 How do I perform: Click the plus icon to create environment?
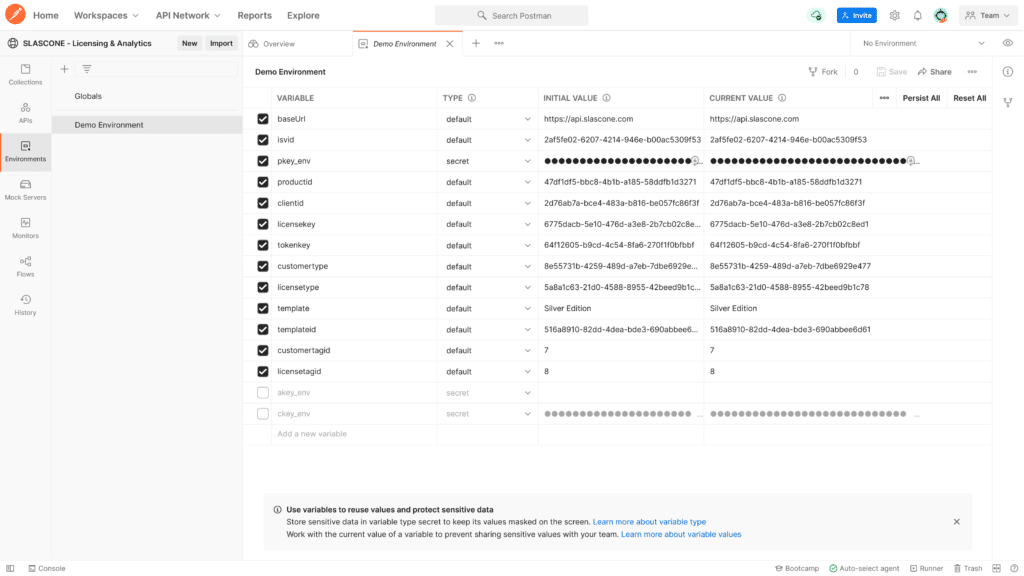(64, 69)
